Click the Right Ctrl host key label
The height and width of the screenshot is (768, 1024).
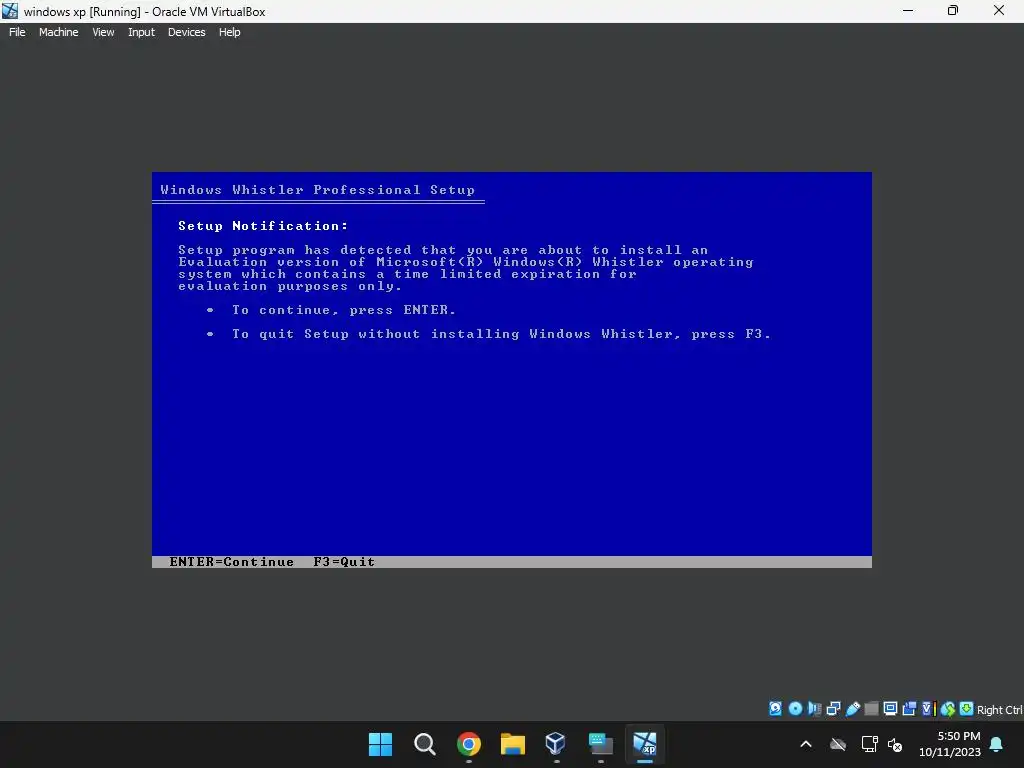coord(999,710)
